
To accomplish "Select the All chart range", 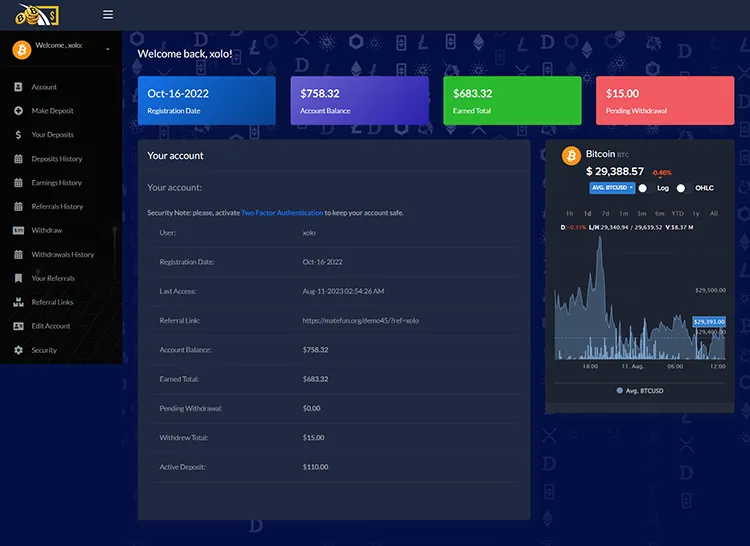I will (x=714, y=213).
